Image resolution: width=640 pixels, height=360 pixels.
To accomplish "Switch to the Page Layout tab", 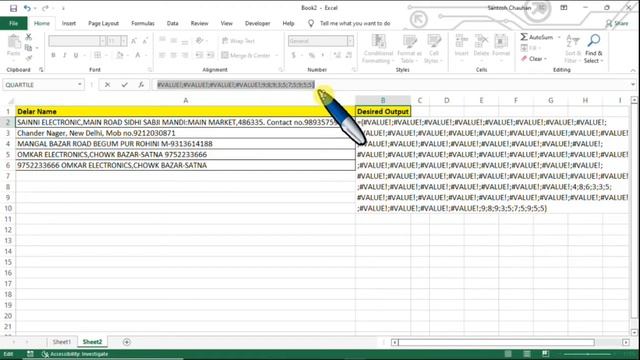I will pos(103,23).
